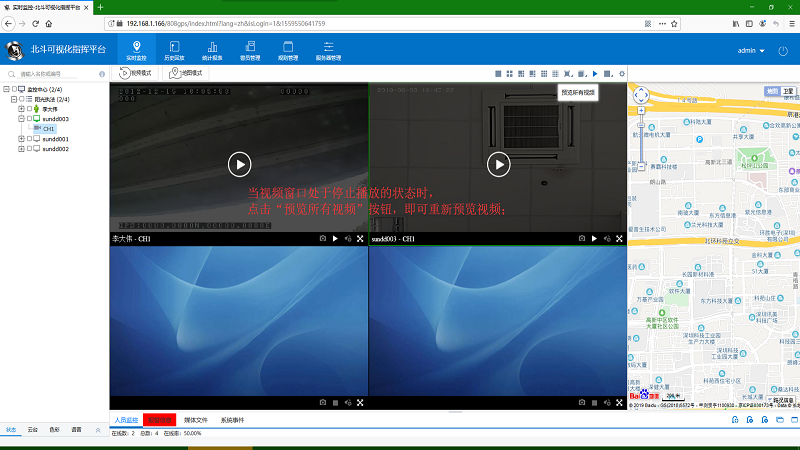Open the admin user dropdown
Viewport: 800px width, 450px height.
[751, 51]
